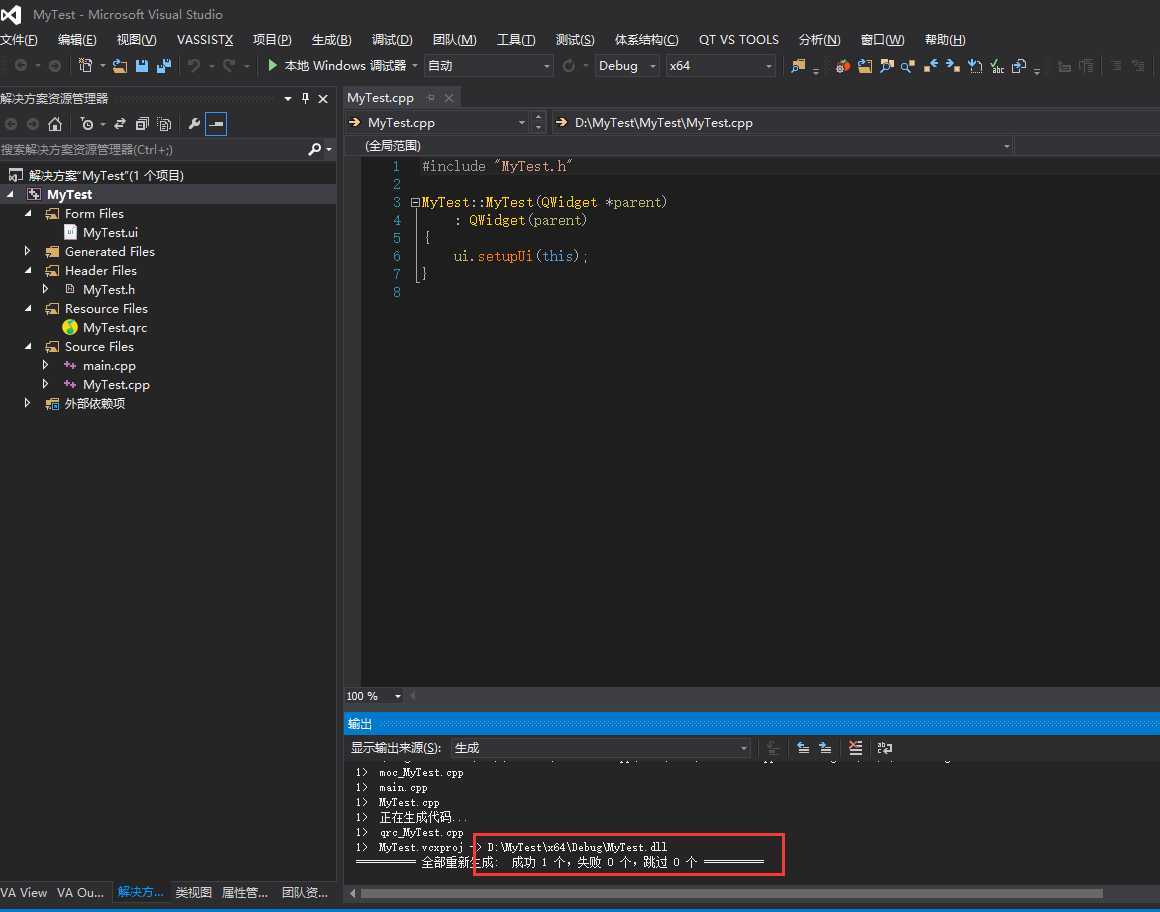Go to previous message in output

[803, 748]
